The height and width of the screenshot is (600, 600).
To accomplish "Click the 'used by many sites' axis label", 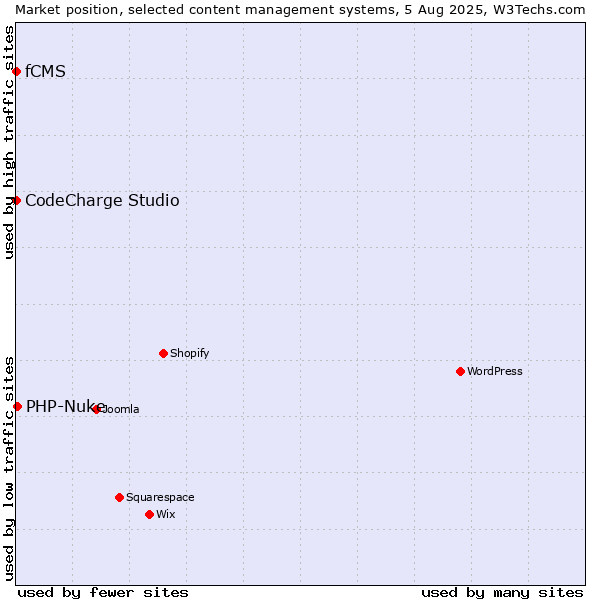I will pos(502,593).
